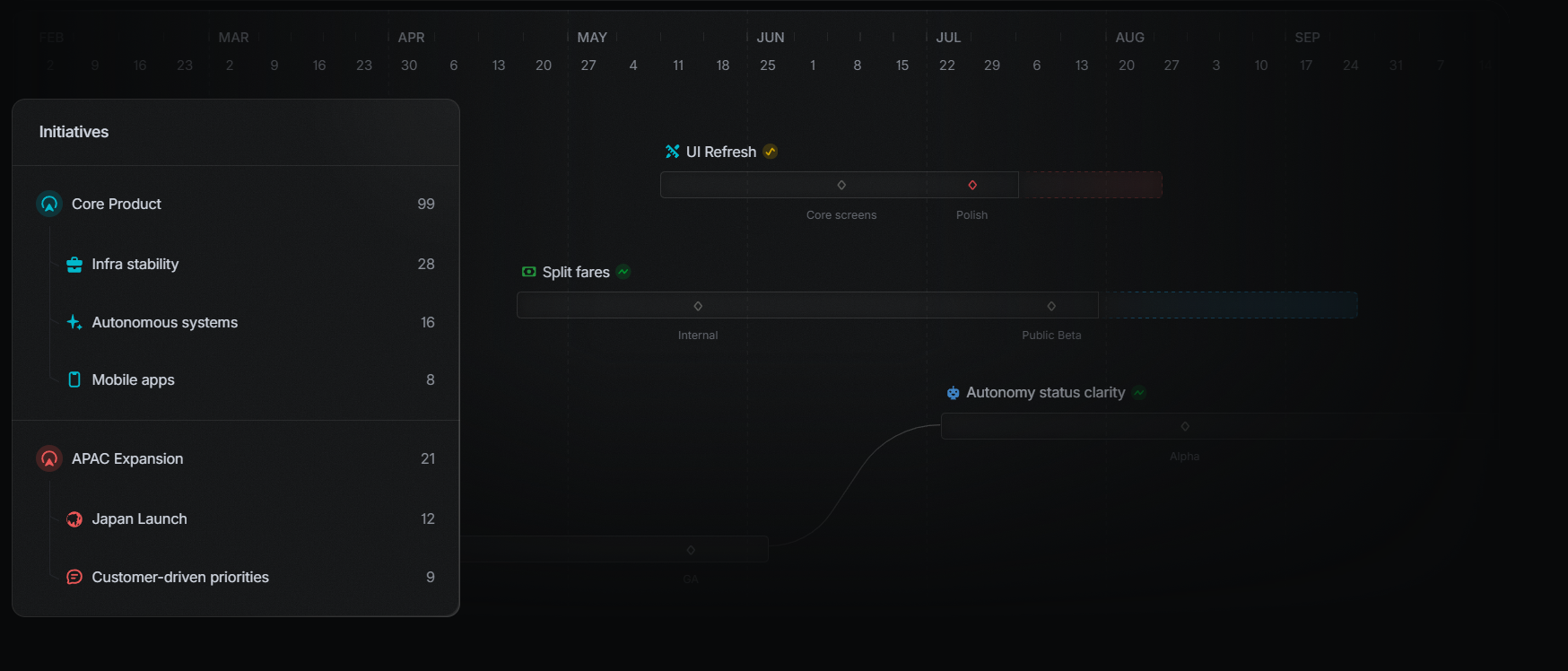The height and width of the screenshot is (671, 1568).
Task: Click the Polish milestone label
Action: tap(971, 215)
